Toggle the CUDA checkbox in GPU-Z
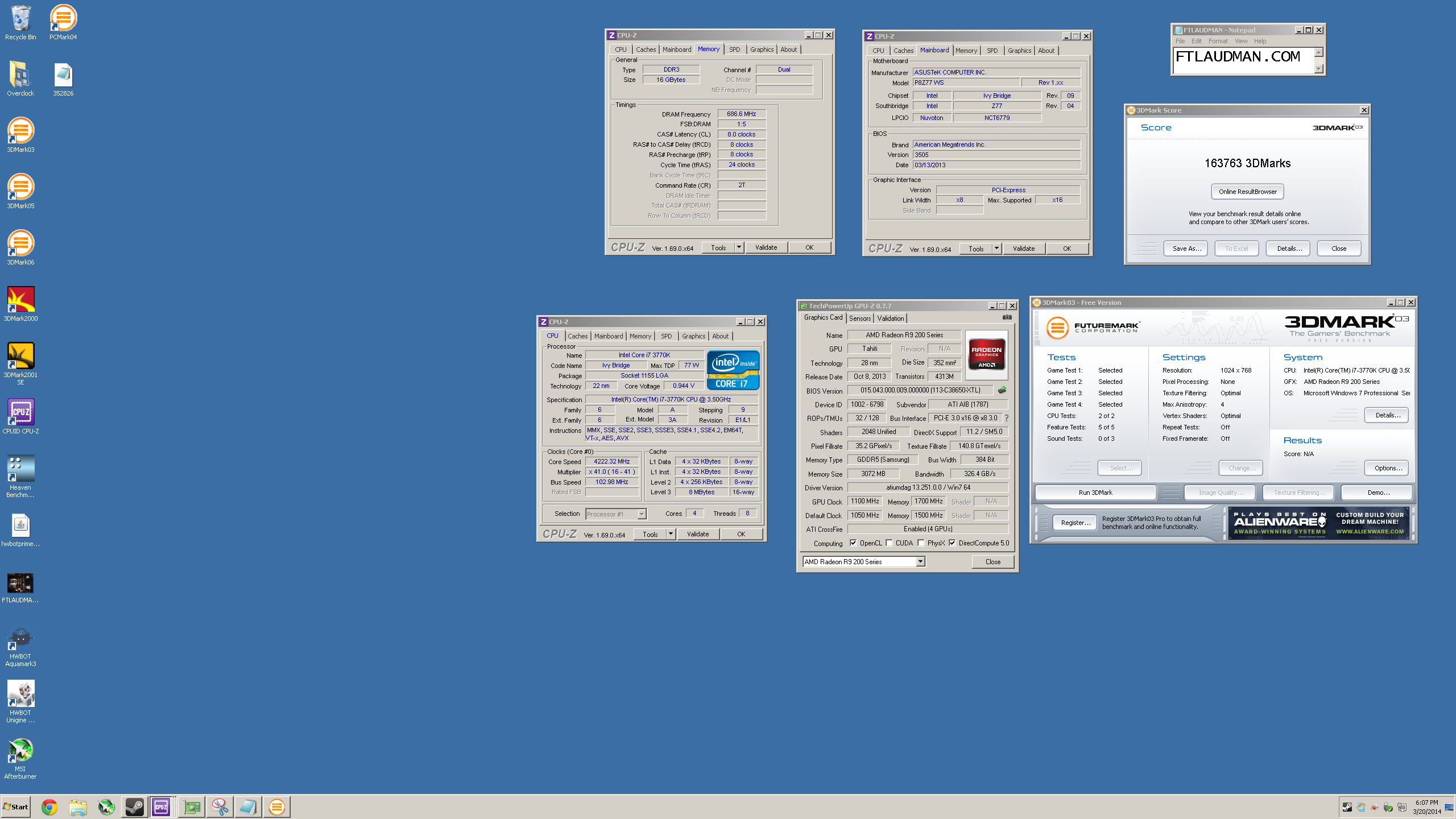This screenshot has width=1456, height=819. [x=889, y=543]
